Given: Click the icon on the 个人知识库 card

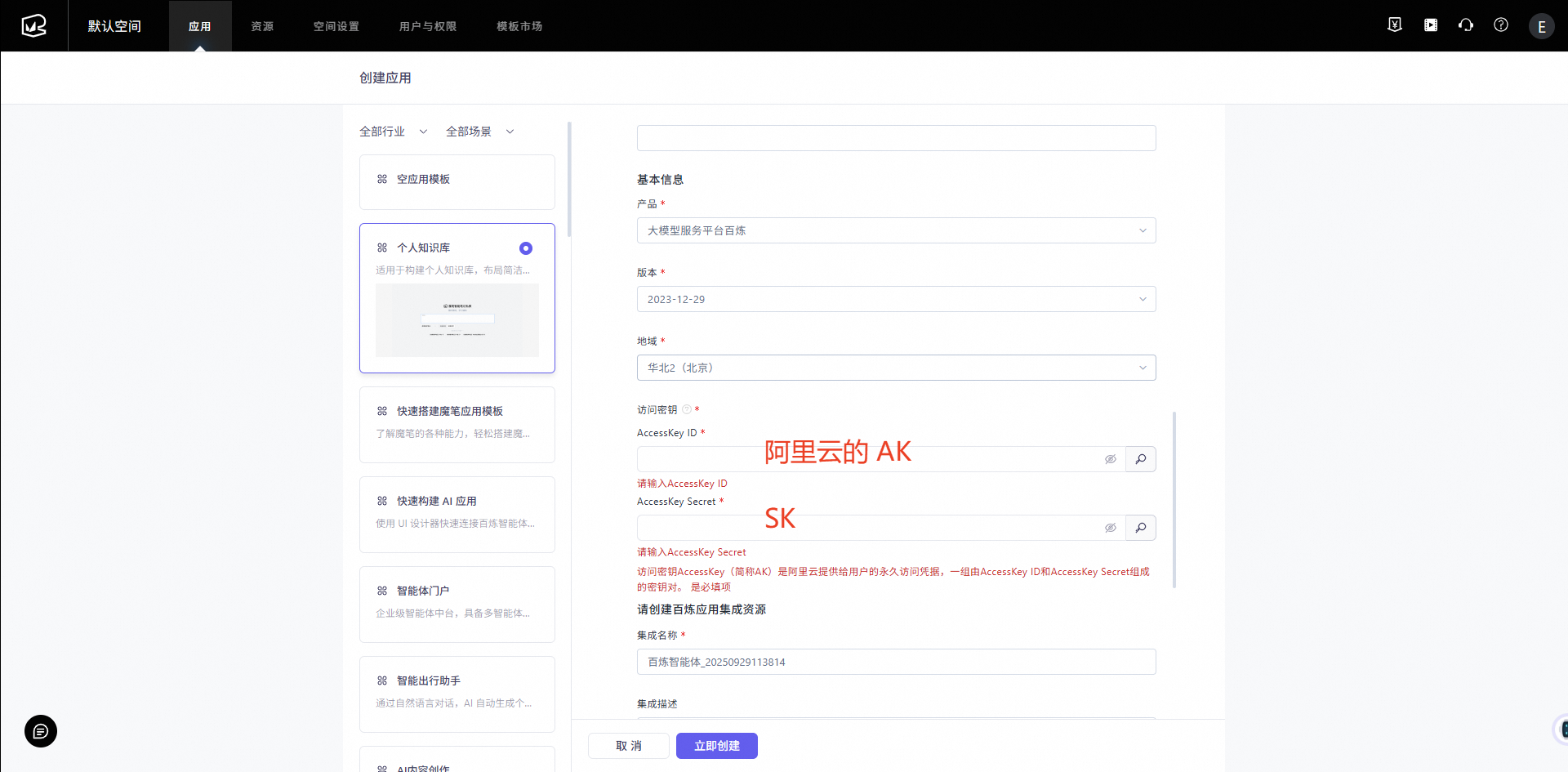Looking at the screenshot, I should (382, 248).
